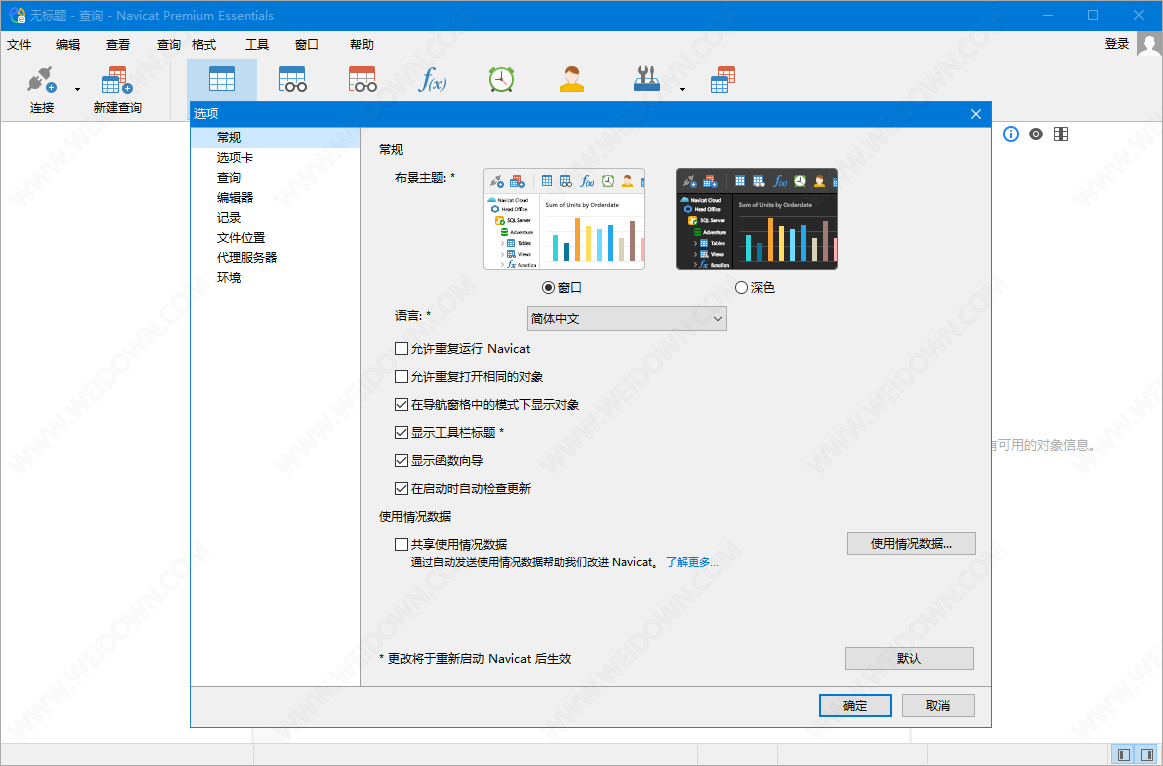This screenshot has height=766, width=1163.
Task: Follow the 了解更多... link
Action: pos(692,562)
